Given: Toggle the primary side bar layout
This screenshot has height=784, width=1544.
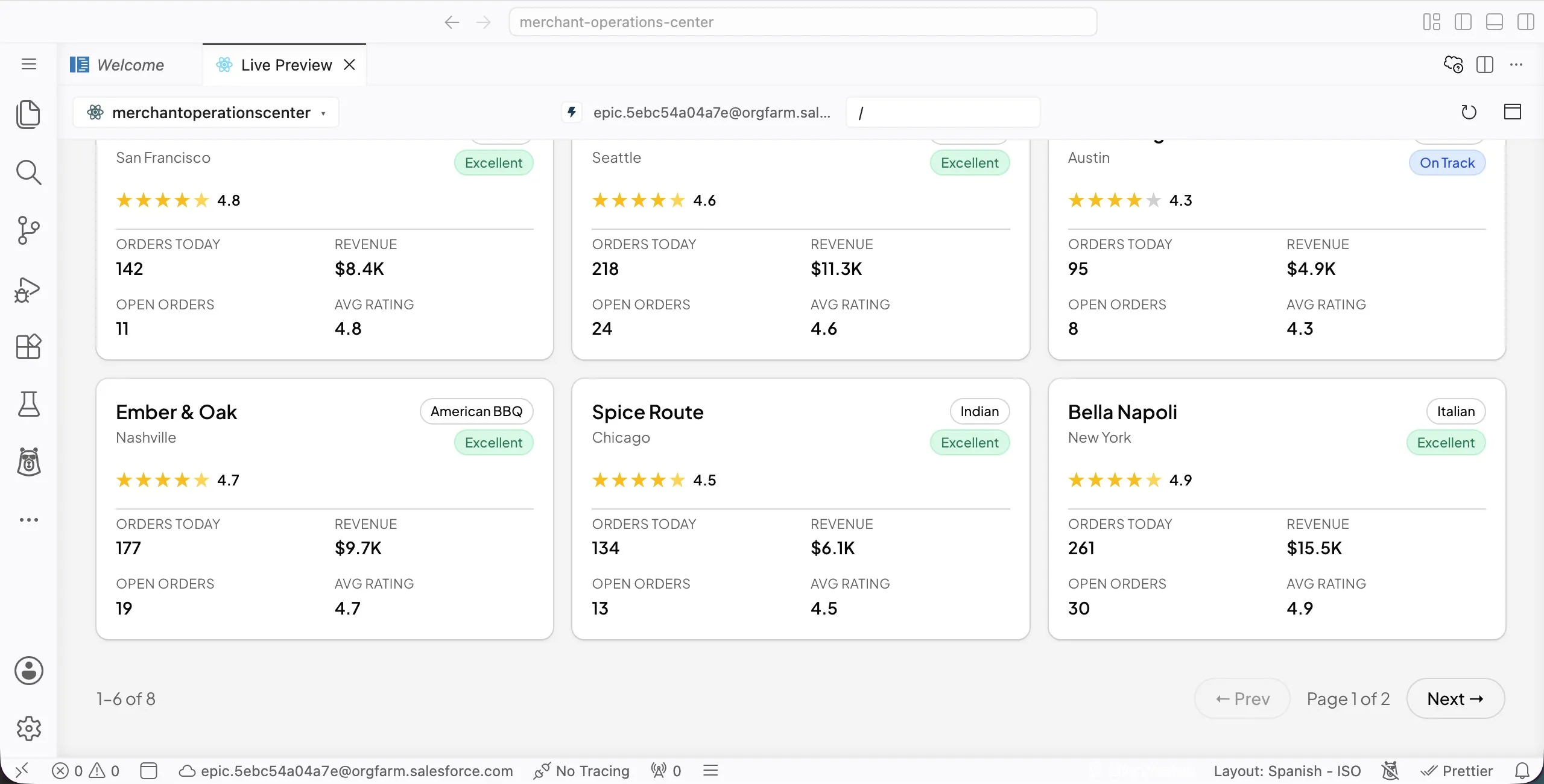Looking at the screenshot, I should (x=1463, y=22).
